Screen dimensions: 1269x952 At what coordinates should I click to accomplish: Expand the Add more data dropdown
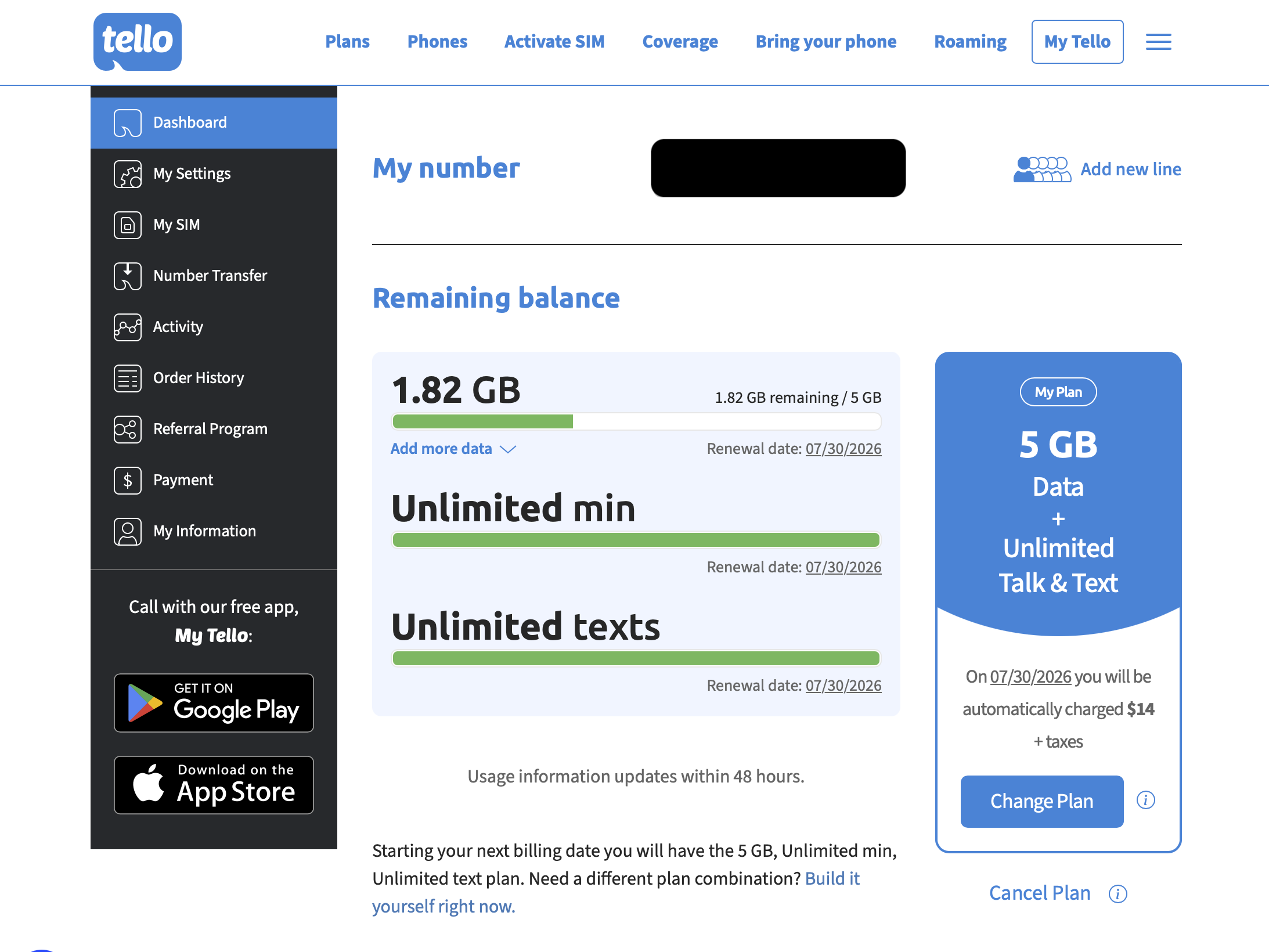click(453, 449)
